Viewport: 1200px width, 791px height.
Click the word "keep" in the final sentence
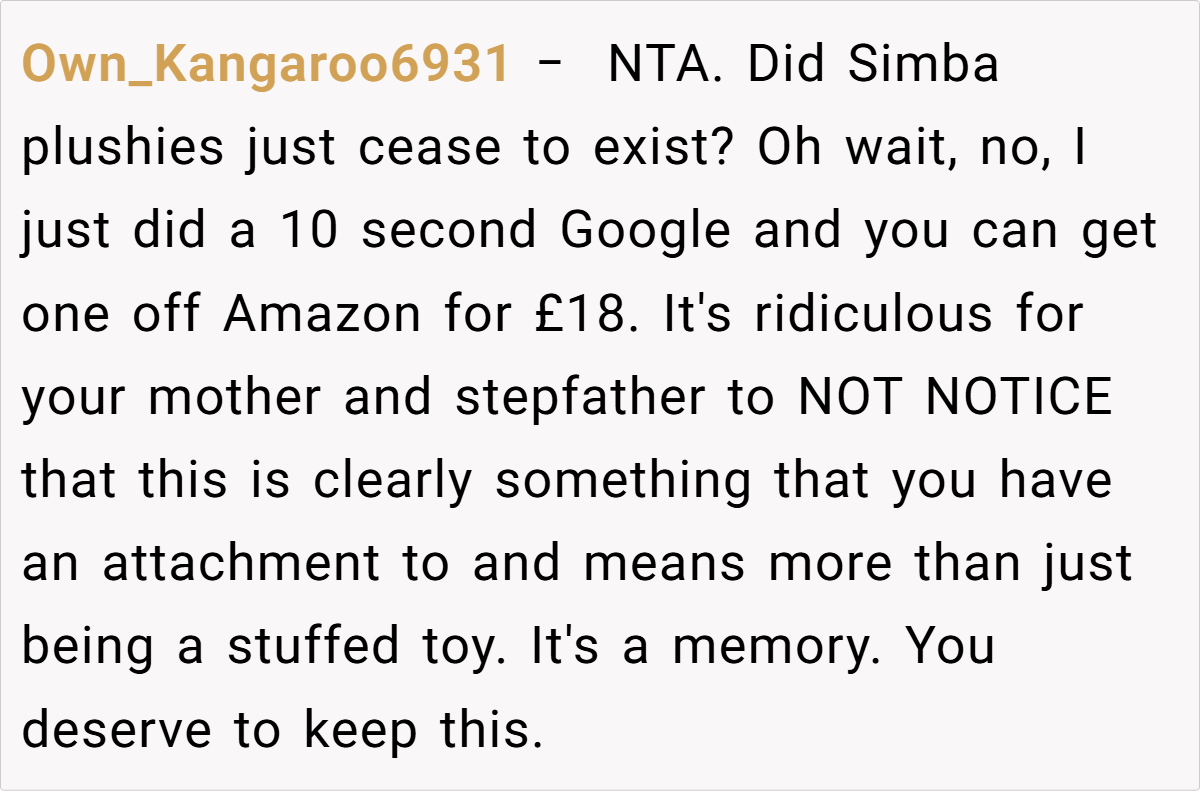click(360, 730)
